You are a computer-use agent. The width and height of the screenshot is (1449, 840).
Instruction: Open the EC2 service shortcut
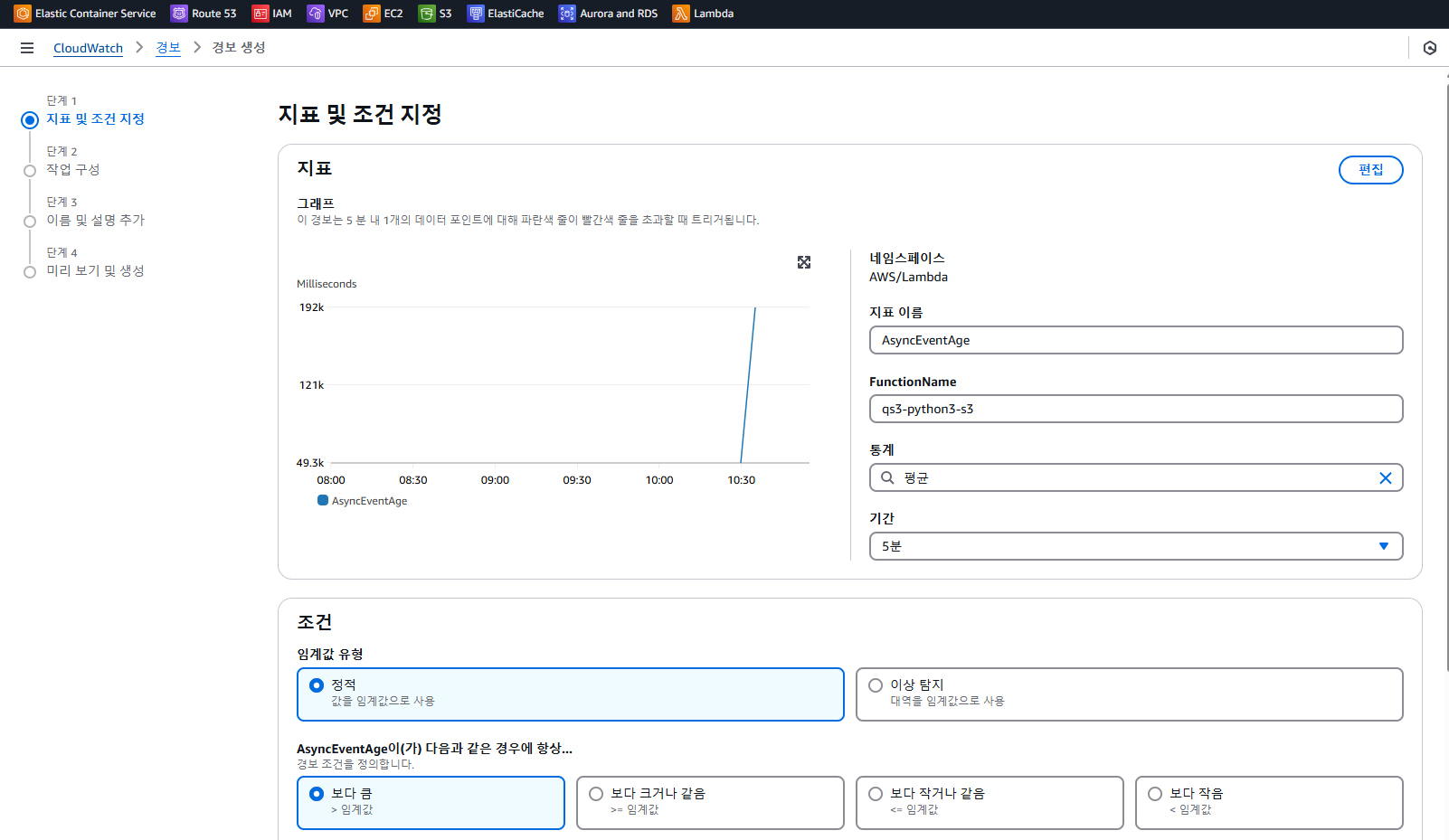click(x=384, y=14)
